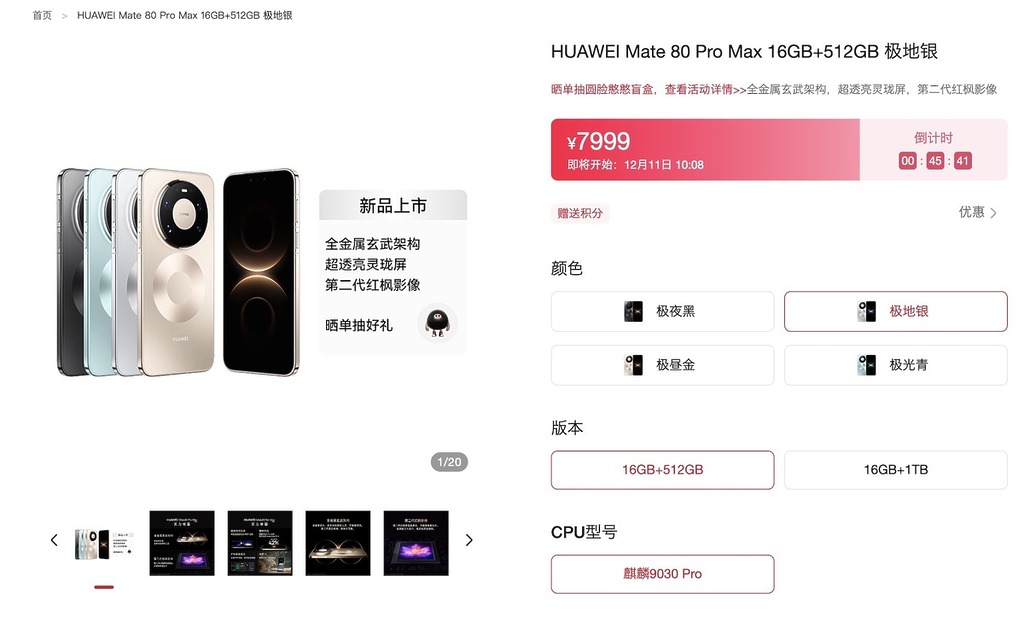Select the 极夜黑 color option
Image resolution: width=1024 pixels, height=623 pixels.
662,312
